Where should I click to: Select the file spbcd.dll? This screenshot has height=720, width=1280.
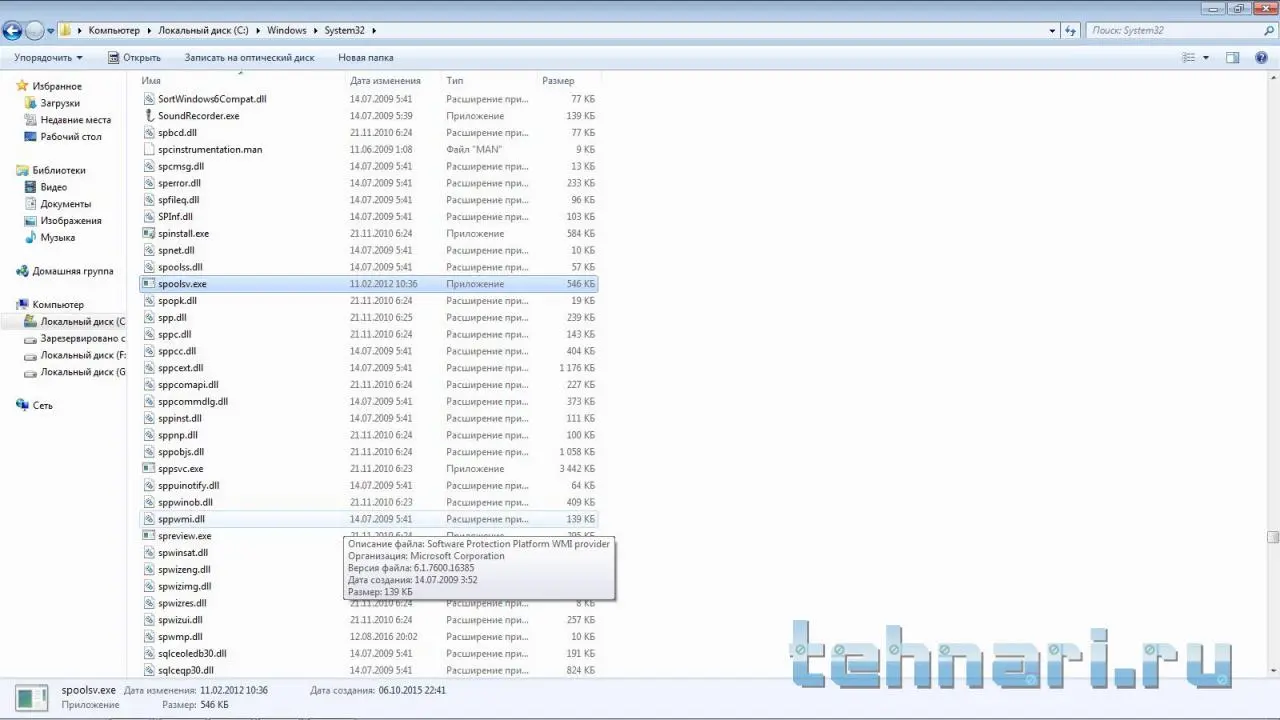[177, 133]
